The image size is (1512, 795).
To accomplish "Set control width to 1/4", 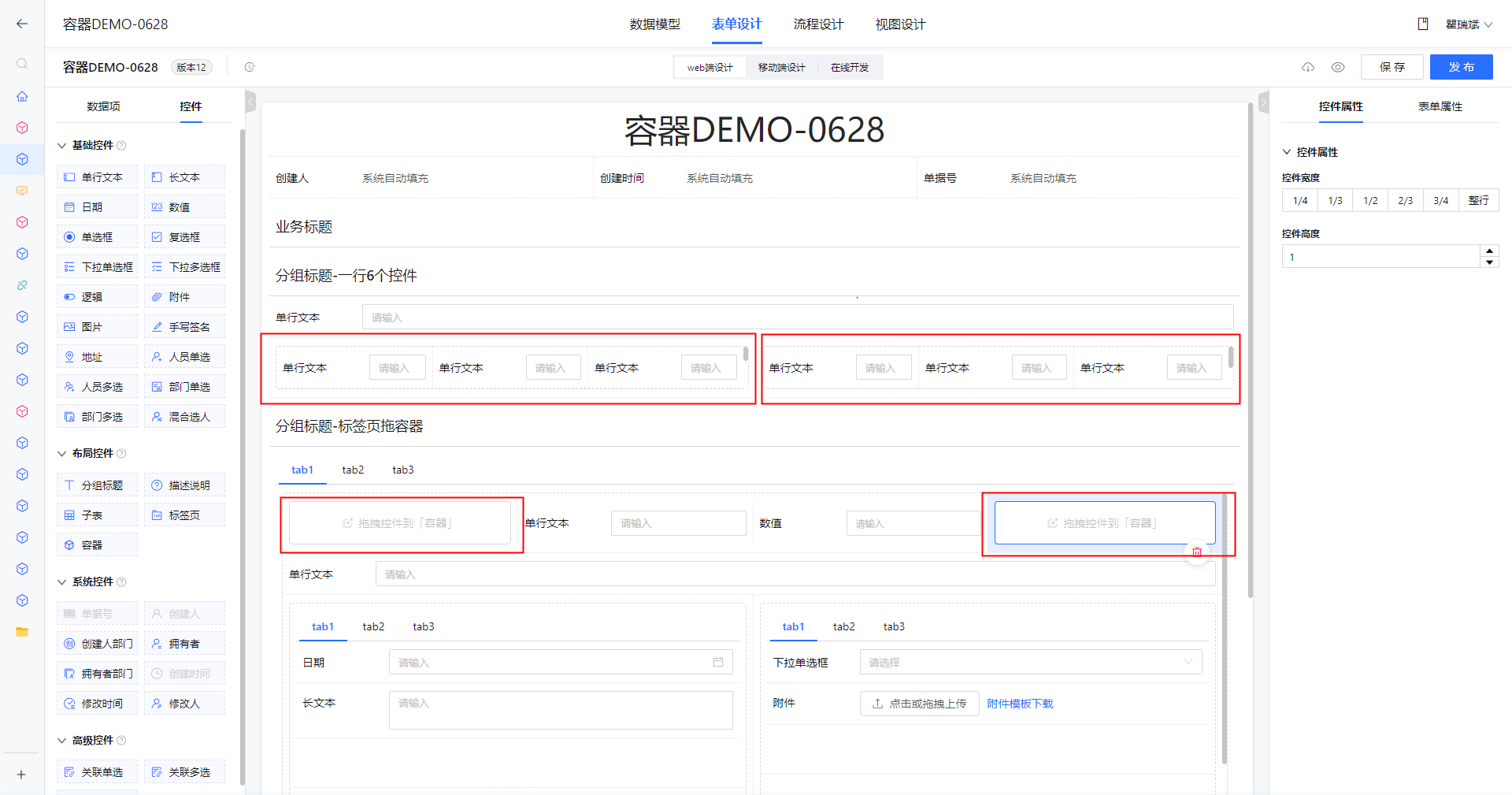I will pyautogui.click(x=1300, y=201).
